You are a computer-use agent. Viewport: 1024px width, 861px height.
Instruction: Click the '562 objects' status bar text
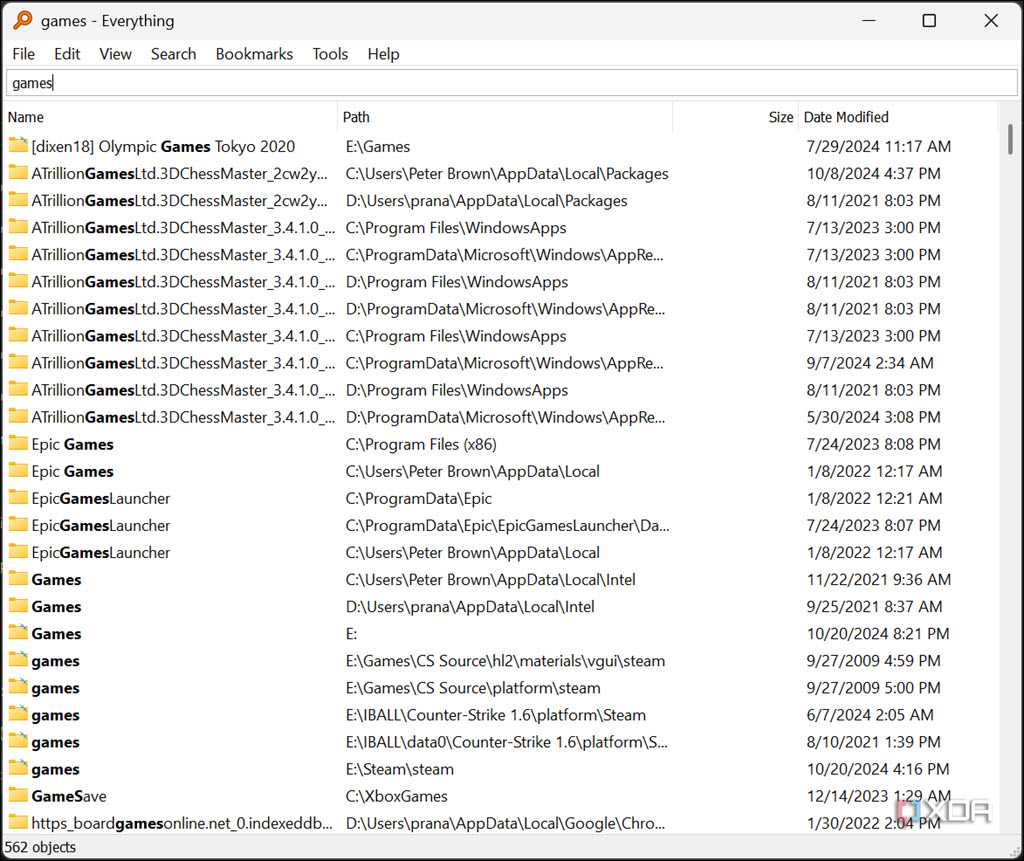coord(40,847)
